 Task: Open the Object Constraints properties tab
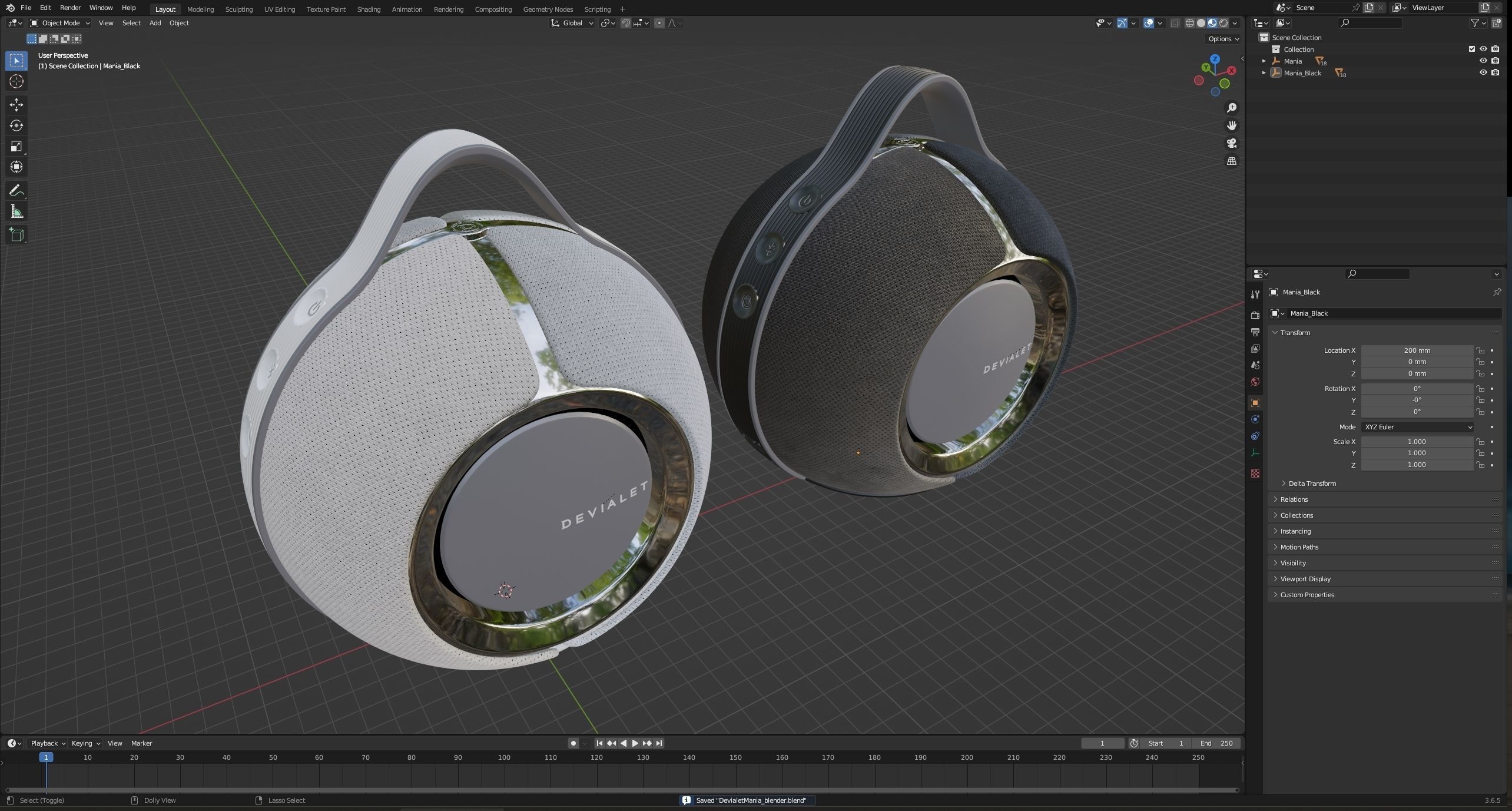click(1255, 436)
